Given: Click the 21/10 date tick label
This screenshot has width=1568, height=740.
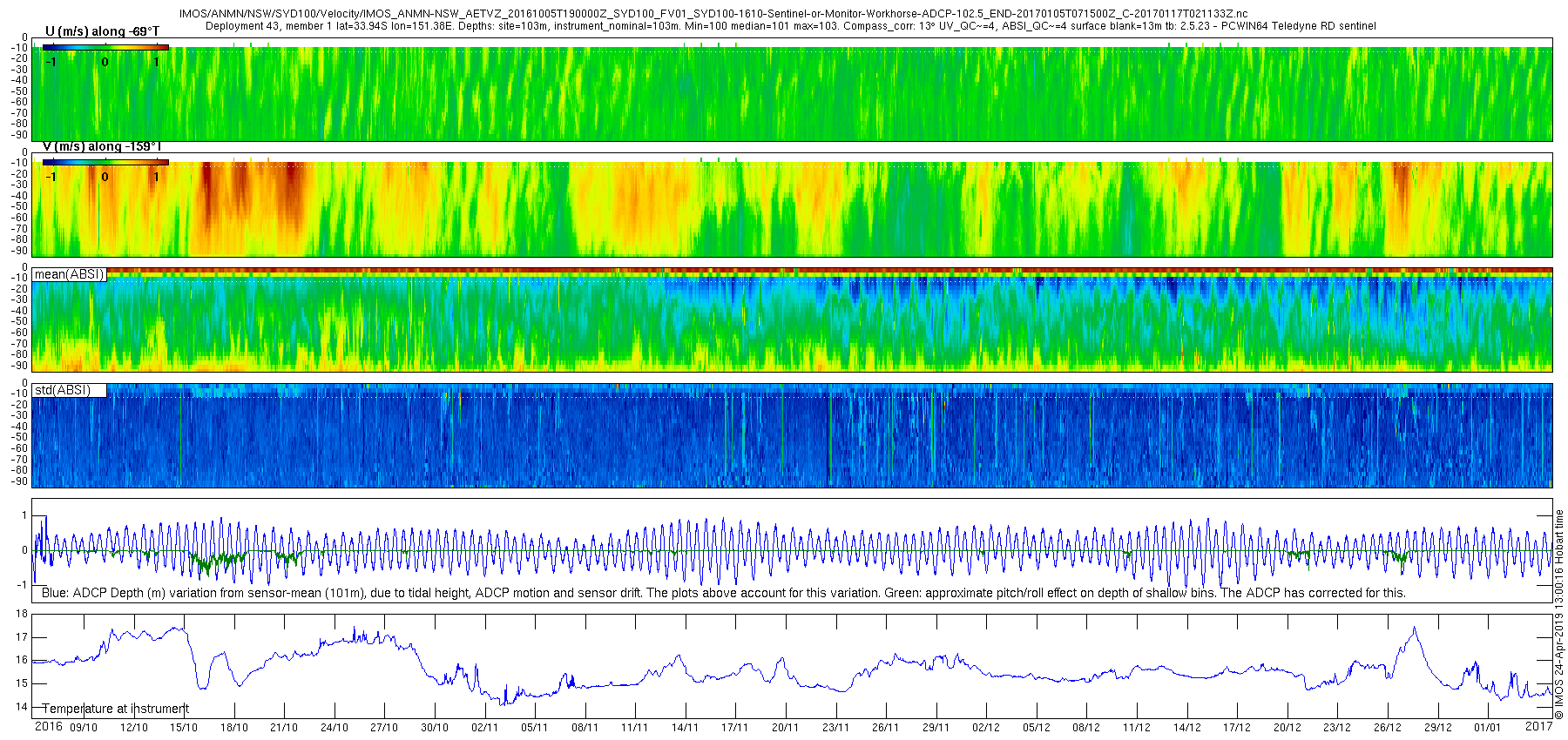Looking at the screenshot, I should click(284, 728).
